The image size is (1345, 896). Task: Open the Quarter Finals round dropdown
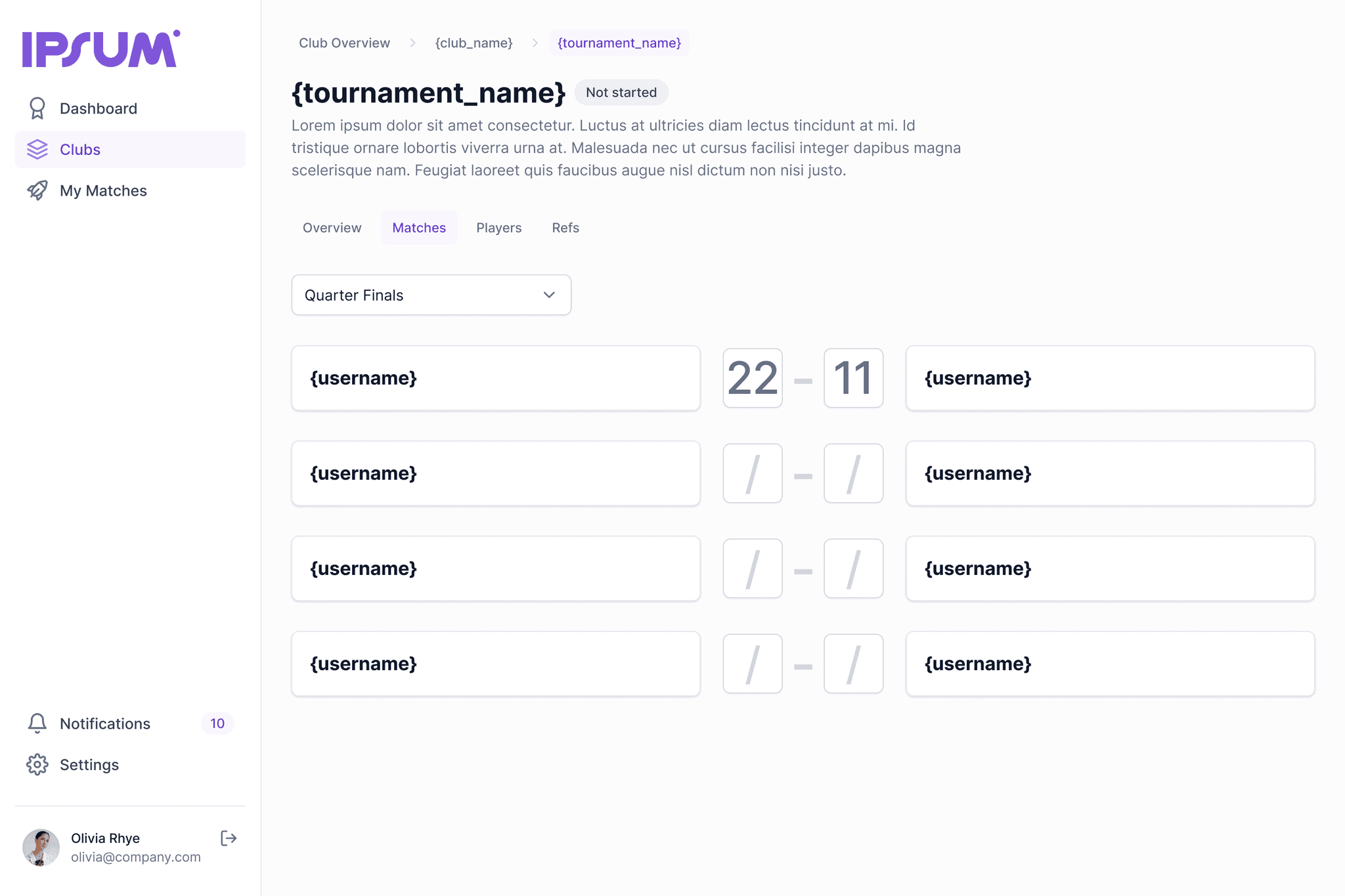(x=431, y=295)
